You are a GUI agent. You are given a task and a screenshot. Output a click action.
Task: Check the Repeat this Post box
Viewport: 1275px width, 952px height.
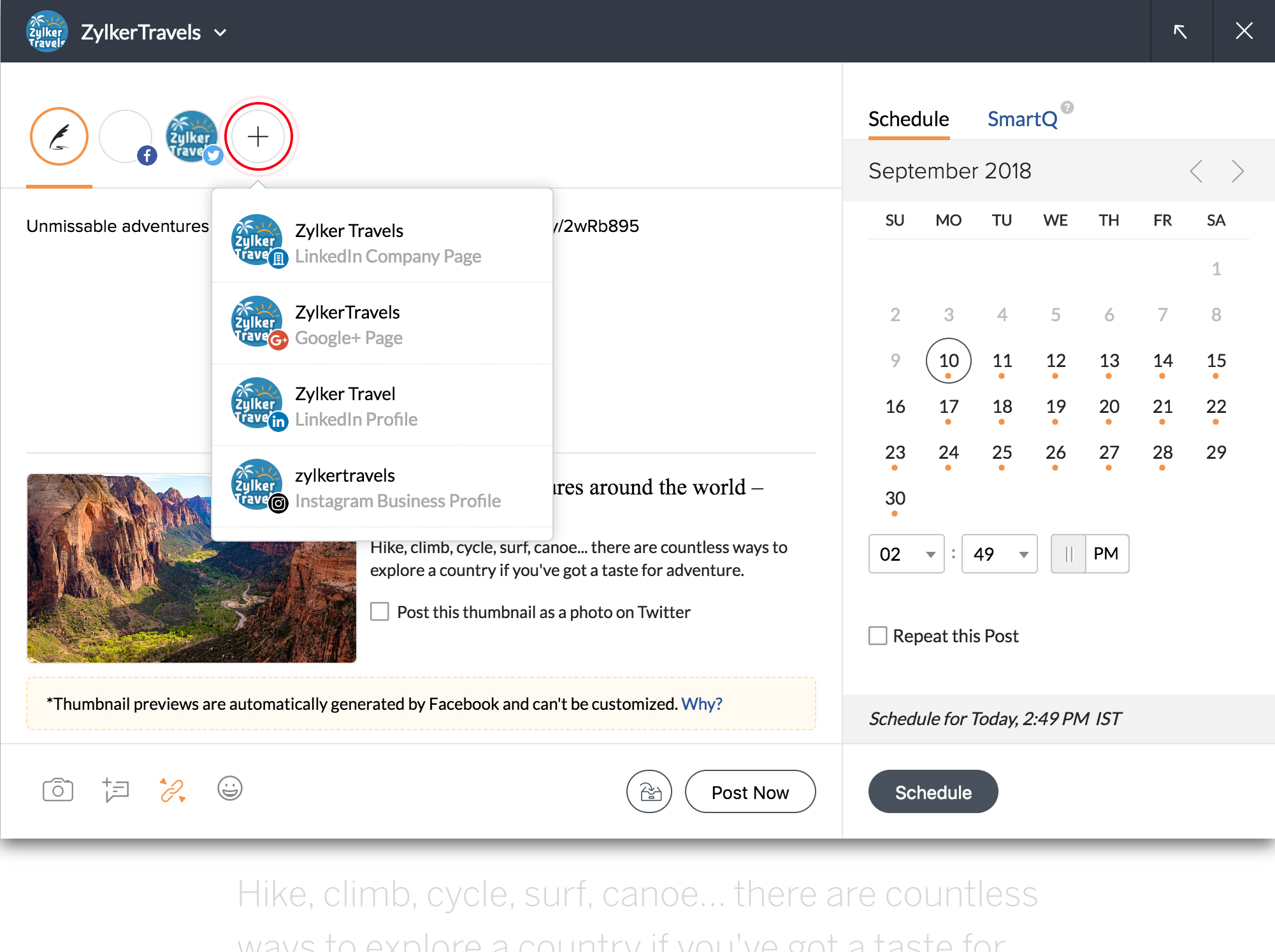pyautogui.click(x=877, y=635)
